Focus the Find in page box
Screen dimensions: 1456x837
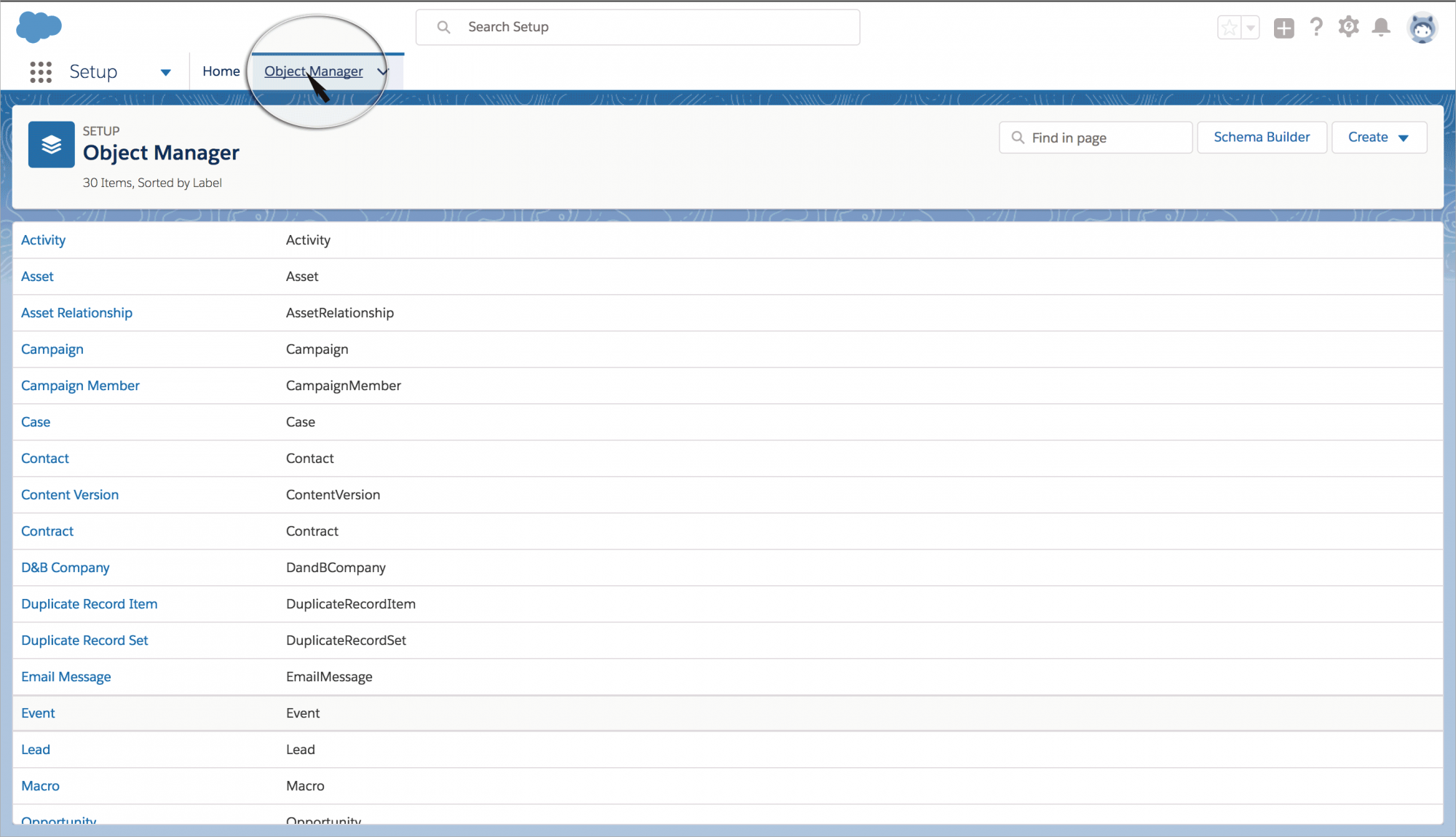pos(1096,138)
